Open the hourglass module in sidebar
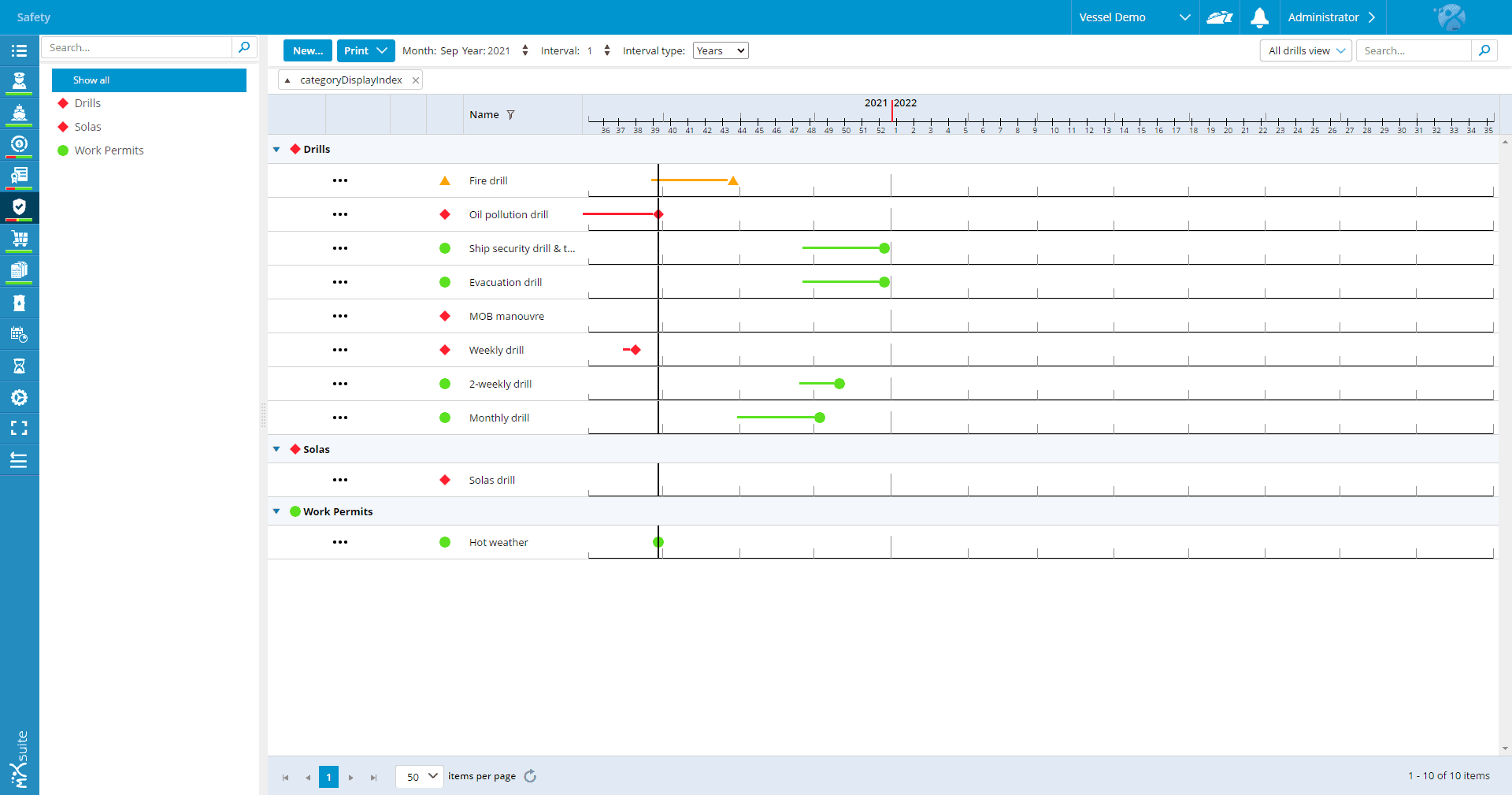This screenshot has height=795, width=1512. pos(19,366)
